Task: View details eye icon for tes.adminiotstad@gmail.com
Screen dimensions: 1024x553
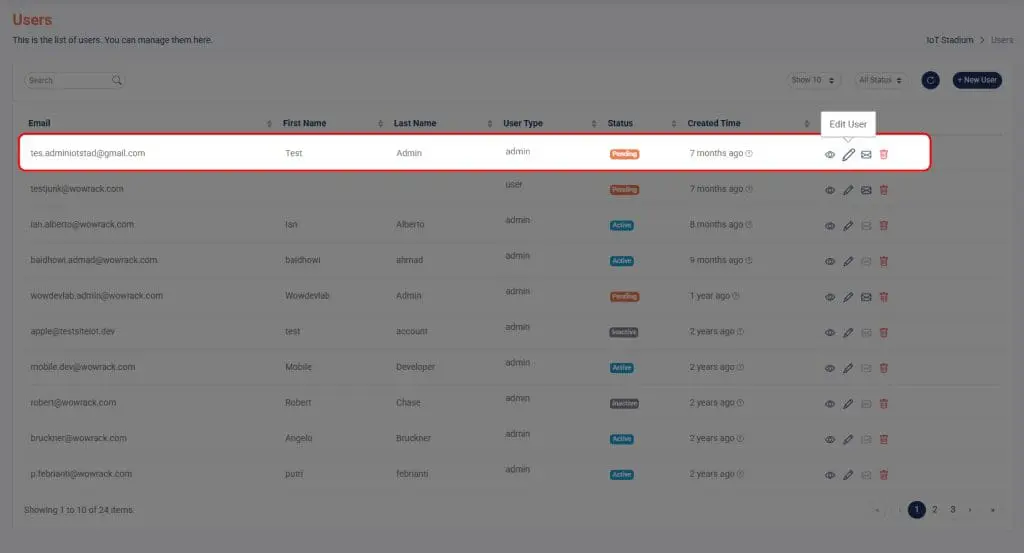Action: 829,155
